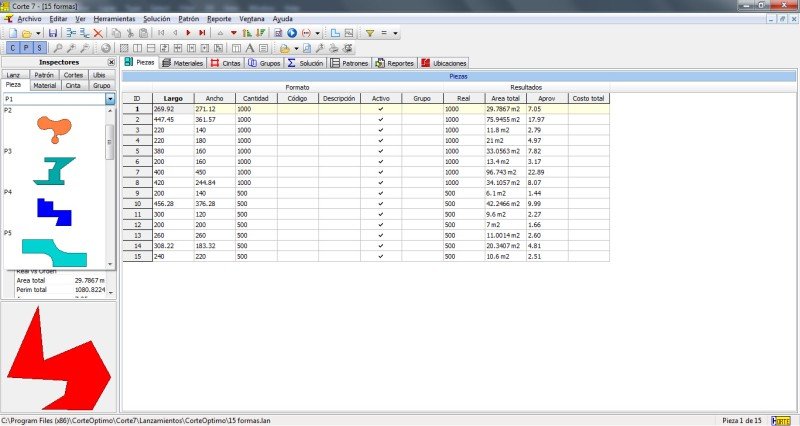Image resolution: width=800 pixels, height=426 pixels.
Task: Toggle Activo checkmark for piece row 1
Action: click(x=381, y=109)
